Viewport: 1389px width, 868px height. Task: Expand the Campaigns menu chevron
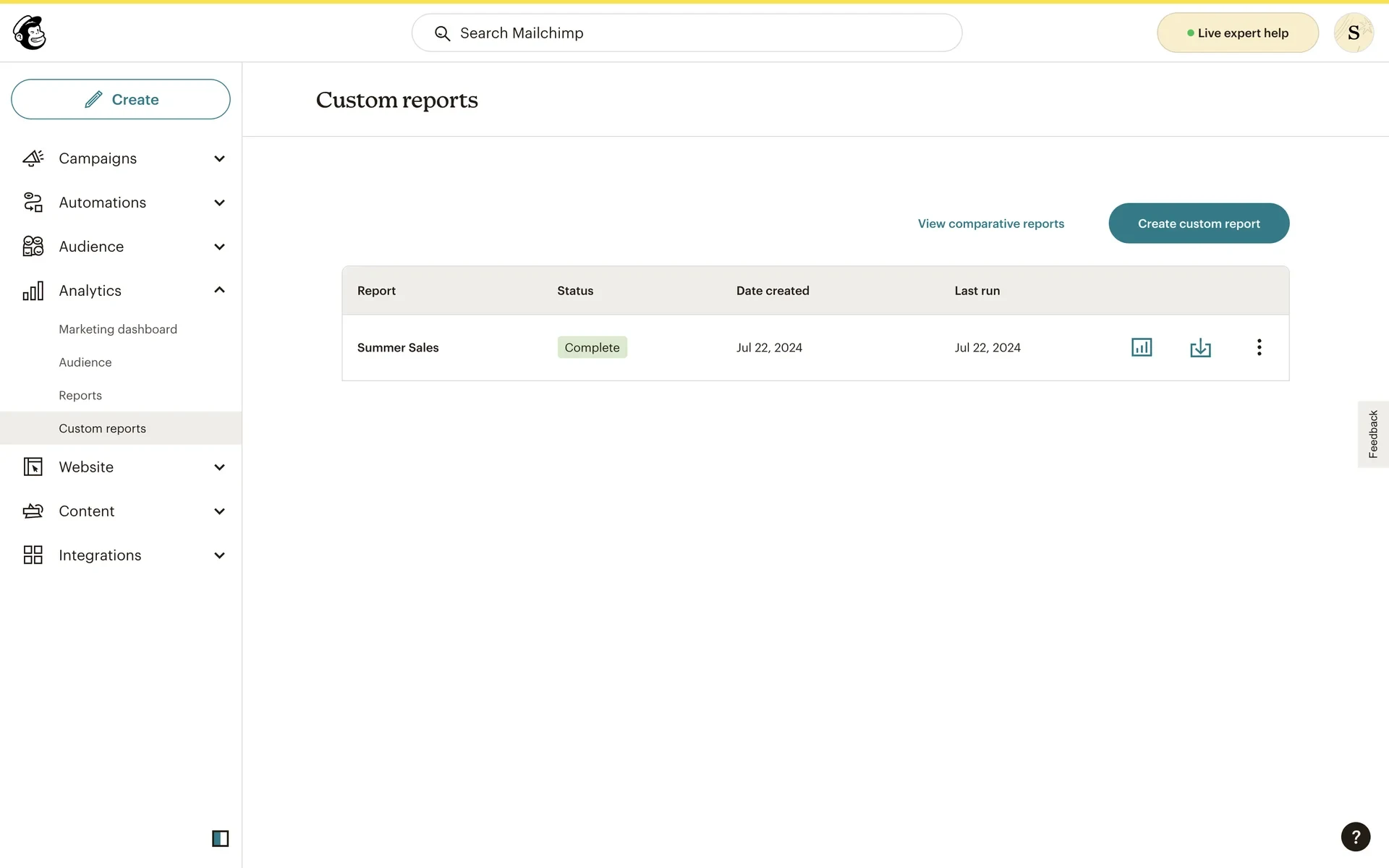point(219,158)
